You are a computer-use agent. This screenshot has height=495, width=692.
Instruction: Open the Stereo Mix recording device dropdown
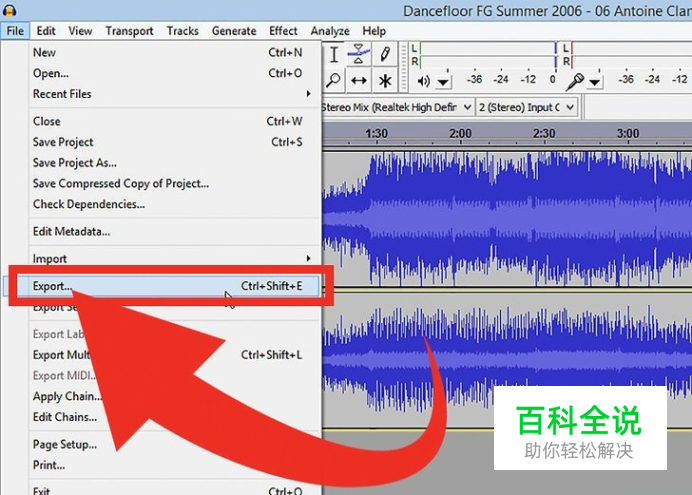(398, 107)
